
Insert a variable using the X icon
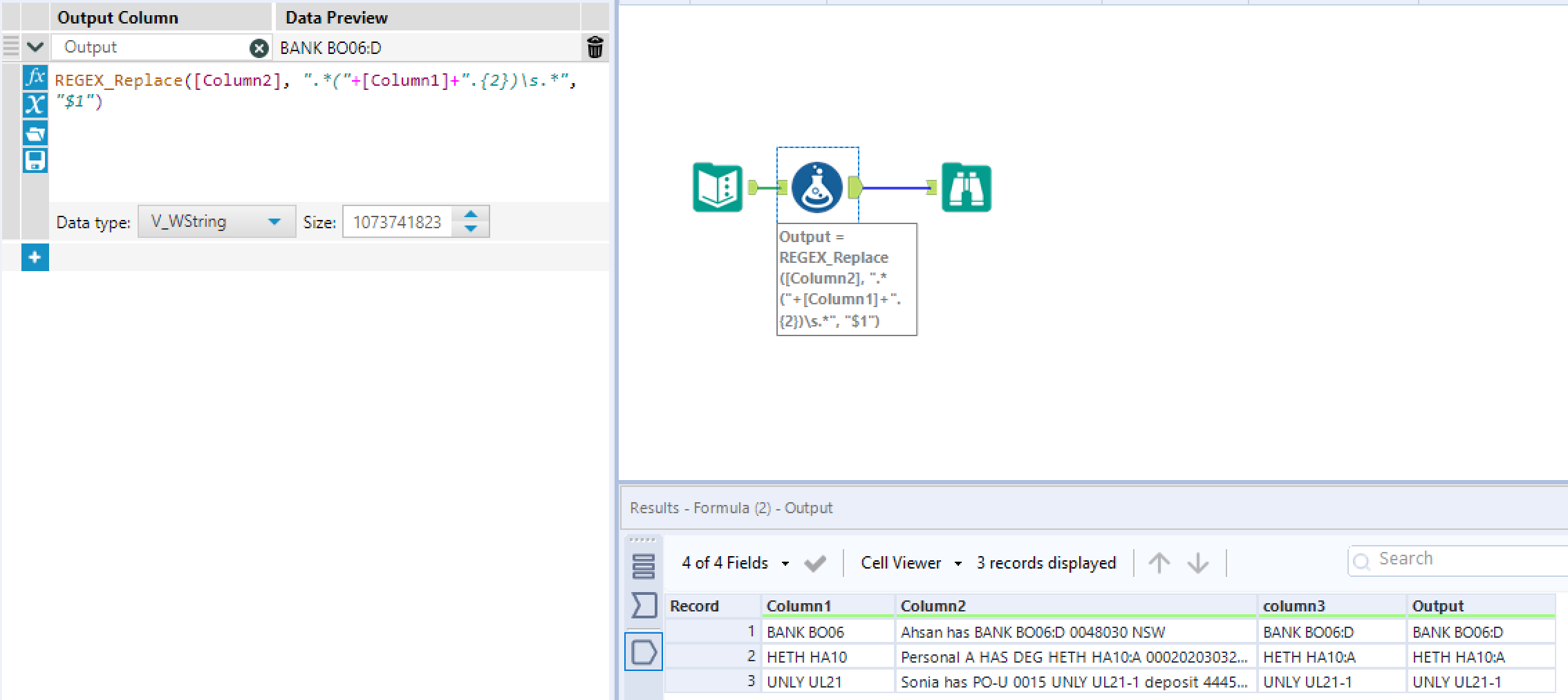click(35, 105)
